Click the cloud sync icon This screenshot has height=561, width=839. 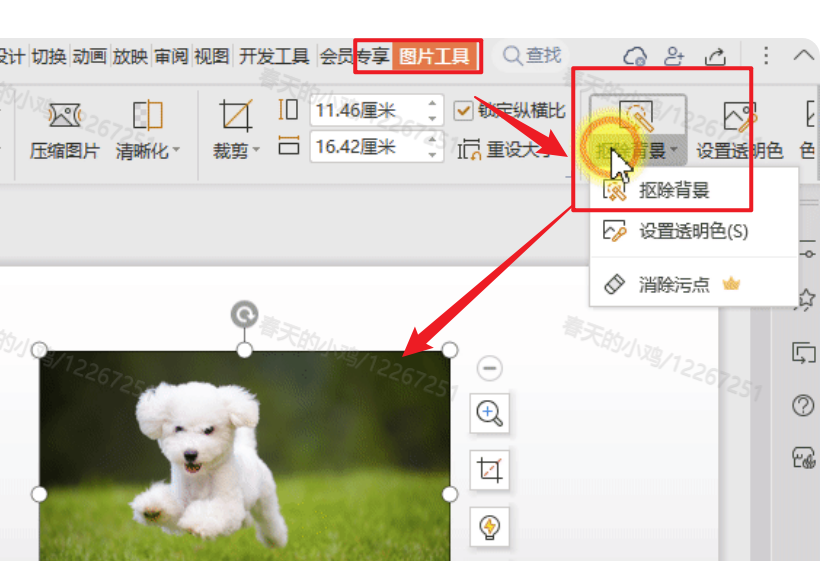635,56
